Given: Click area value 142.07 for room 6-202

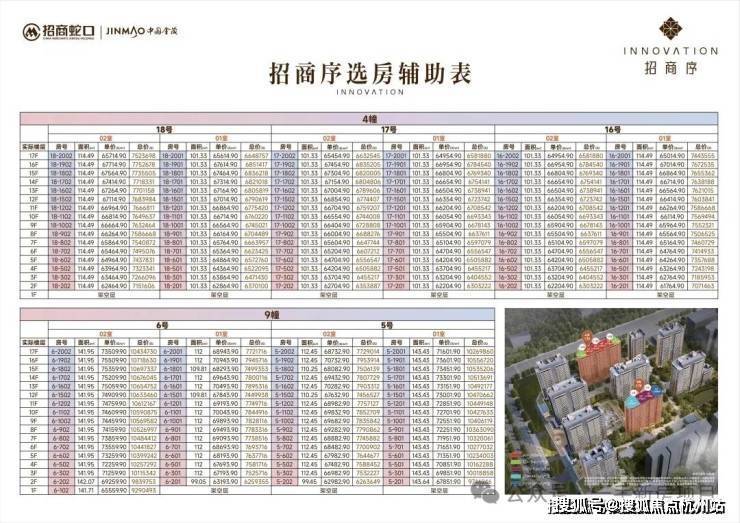Looking at the screenshot, I should 86,482.
